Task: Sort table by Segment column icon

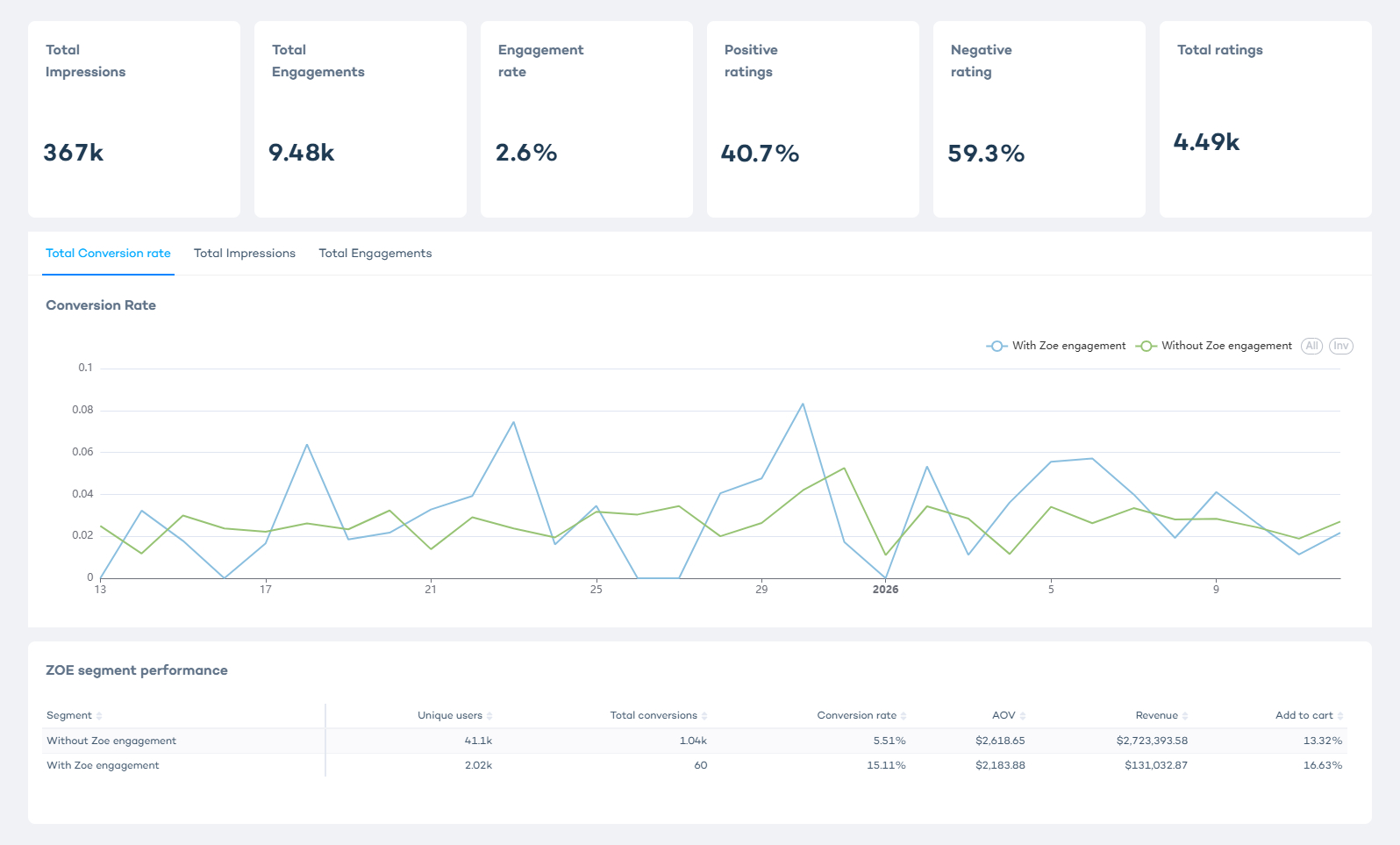Action: tap(99, 716)
